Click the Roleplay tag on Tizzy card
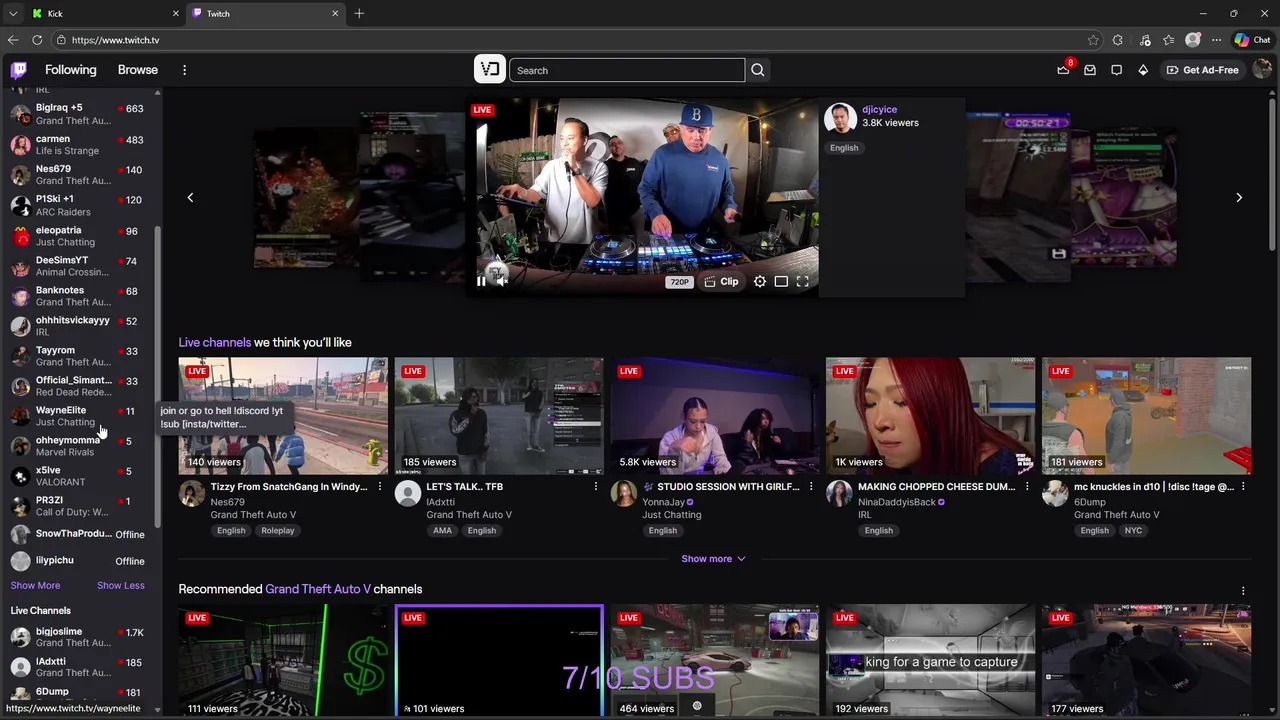This screenshot has height=720, width=1280. pyautogui.click(x=278, y=531)
